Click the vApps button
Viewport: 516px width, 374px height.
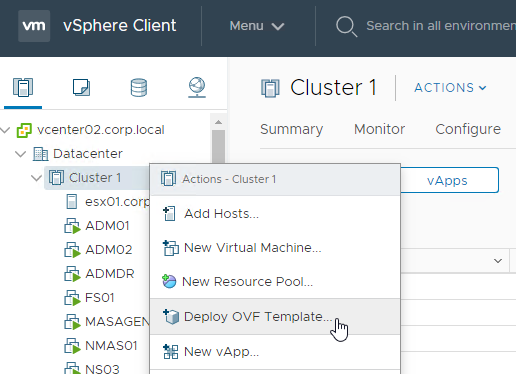(449, 180)
